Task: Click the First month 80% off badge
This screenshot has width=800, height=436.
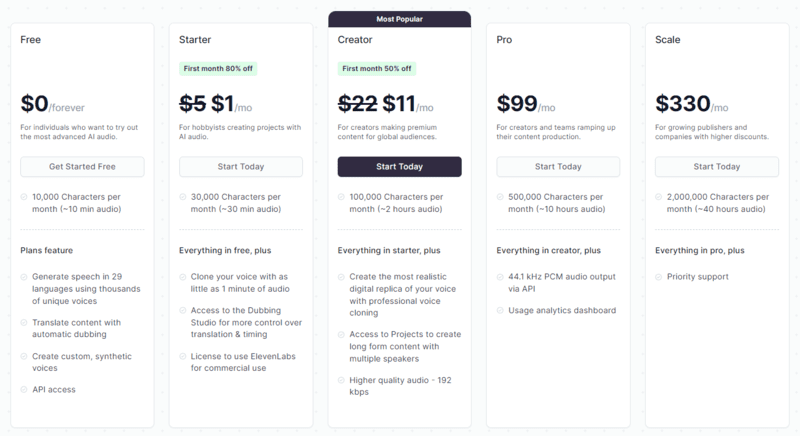Action: [218, 69]
